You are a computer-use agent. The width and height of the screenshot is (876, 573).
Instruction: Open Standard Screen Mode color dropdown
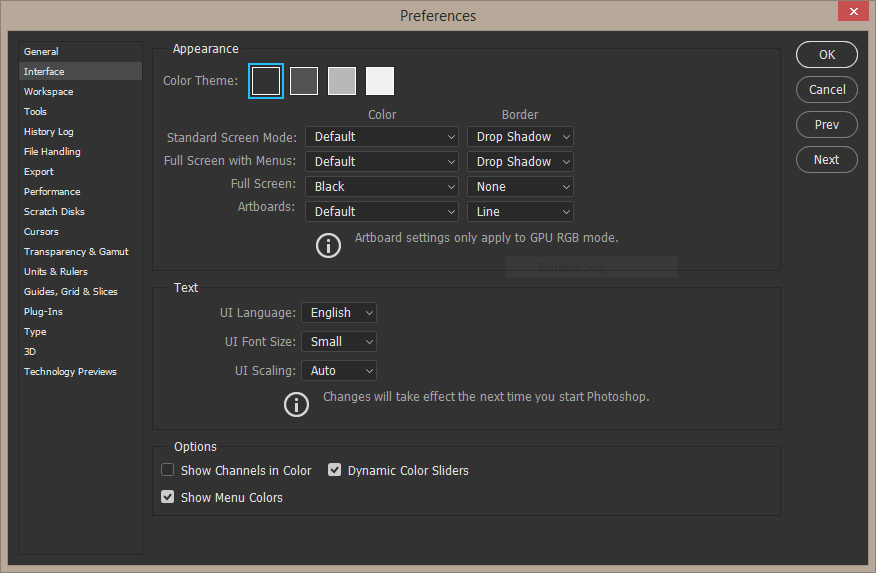382,137
